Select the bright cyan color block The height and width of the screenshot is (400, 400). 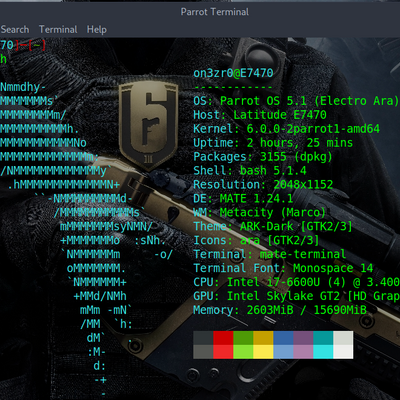[323, 352]
